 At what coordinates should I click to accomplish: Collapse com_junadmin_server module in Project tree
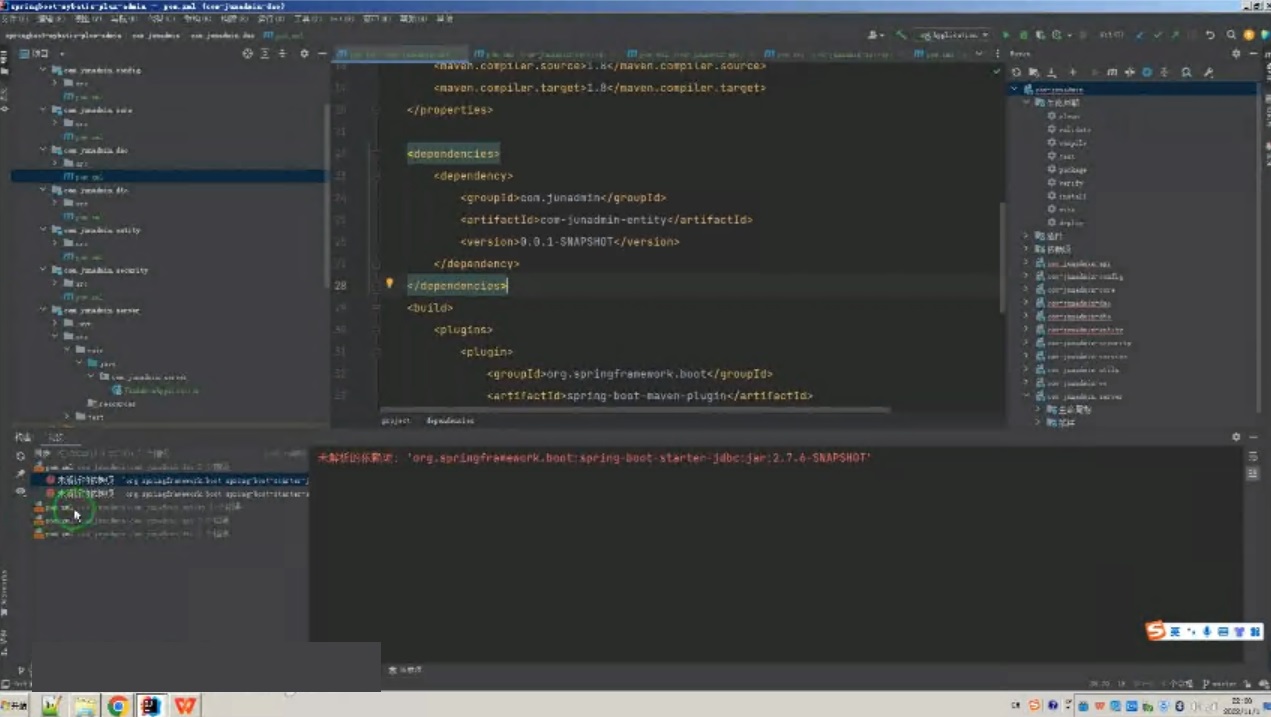[43, 310]
